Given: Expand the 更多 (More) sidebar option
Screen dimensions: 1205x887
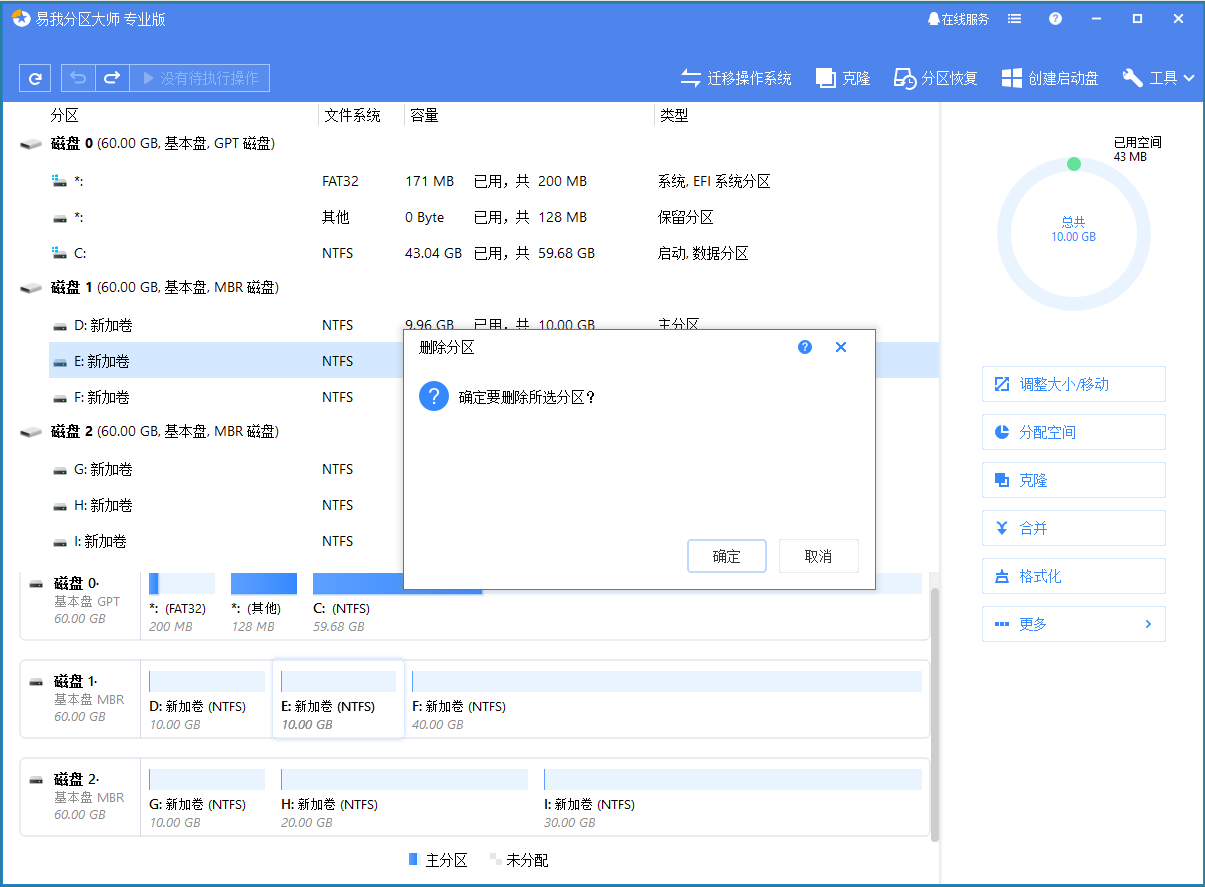Looking at the screenshot, I should (x=1073, y=623).
